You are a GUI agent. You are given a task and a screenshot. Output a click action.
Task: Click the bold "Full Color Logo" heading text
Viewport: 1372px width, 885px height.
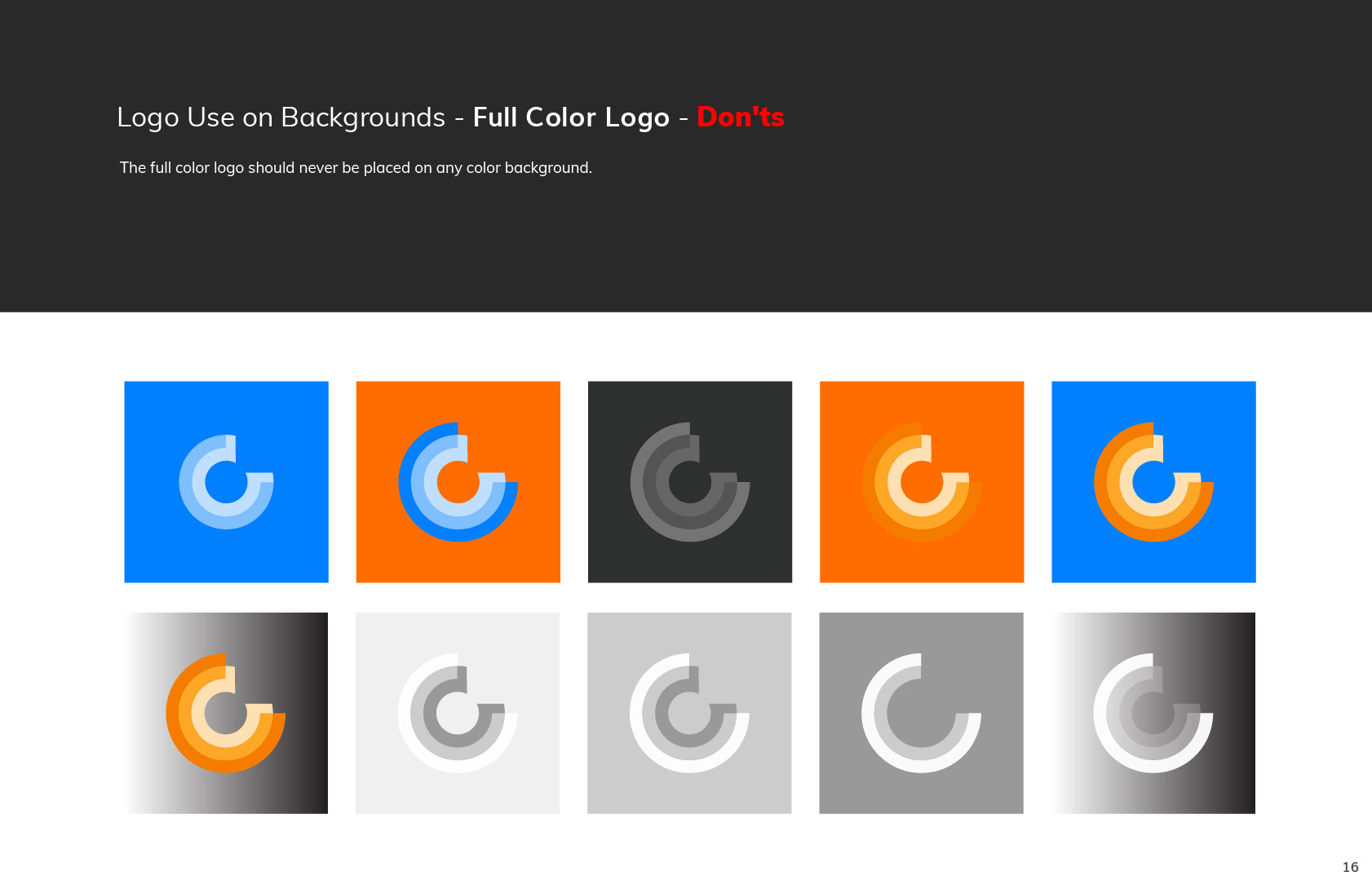(x=571, y=117)
